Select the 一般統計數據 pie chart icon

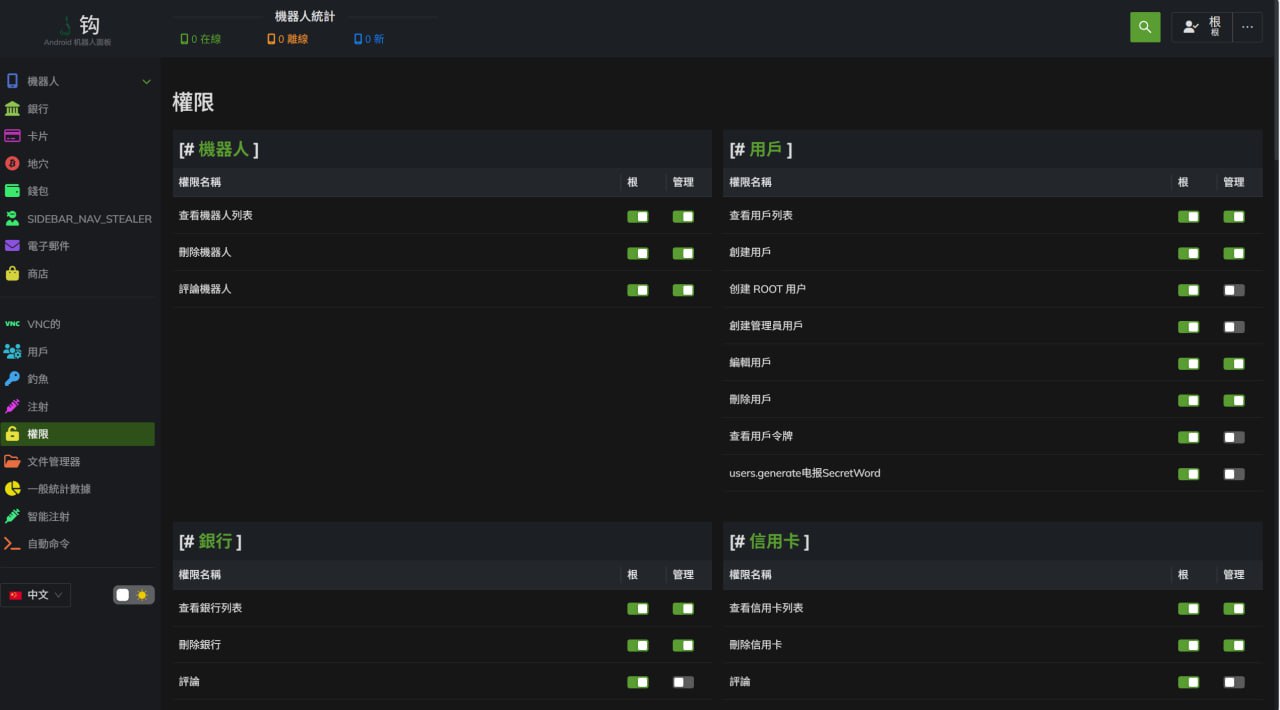(12, 489)
